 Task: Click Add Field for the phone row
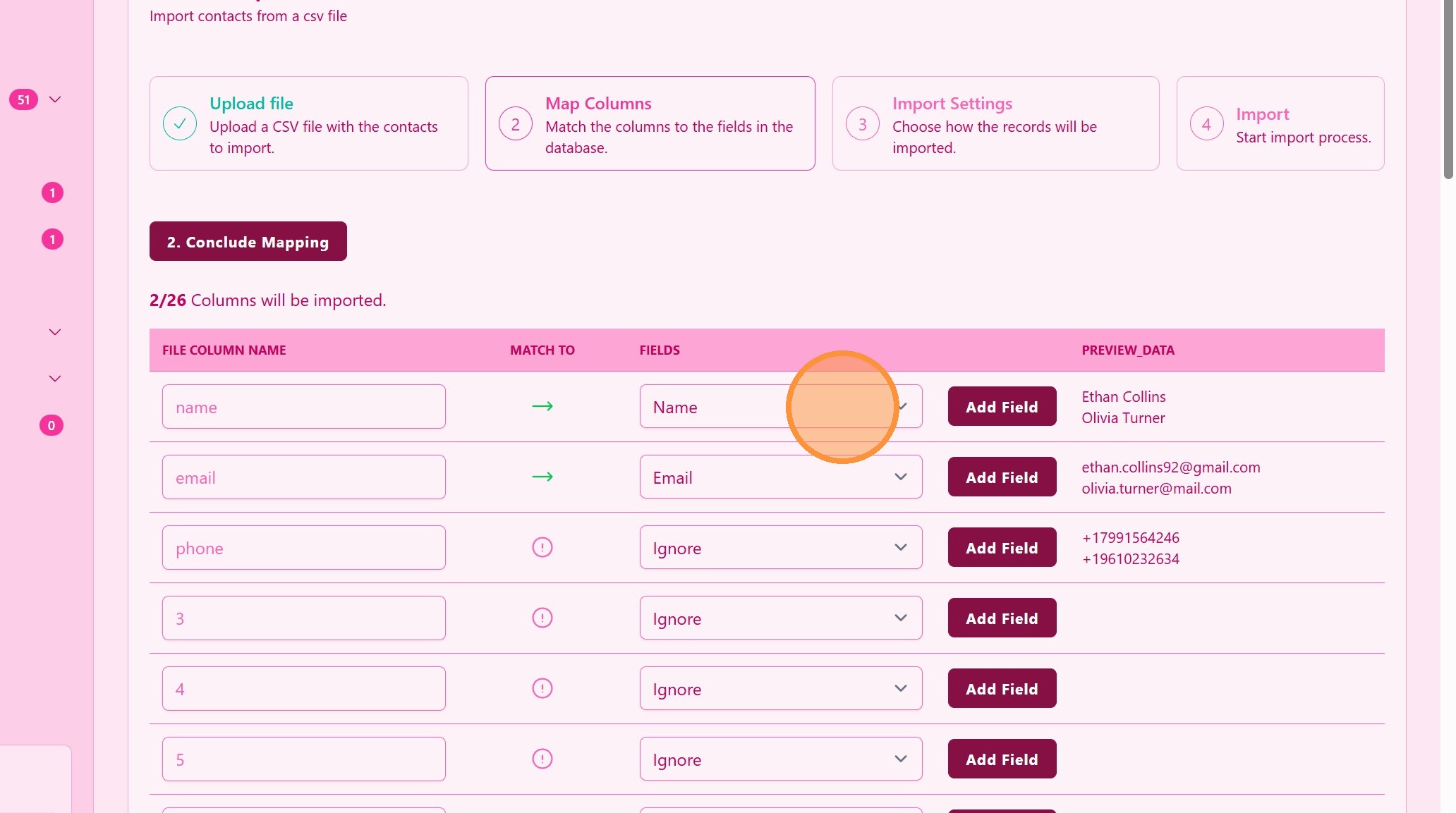pyautogui.click(x=1001, y=547)
